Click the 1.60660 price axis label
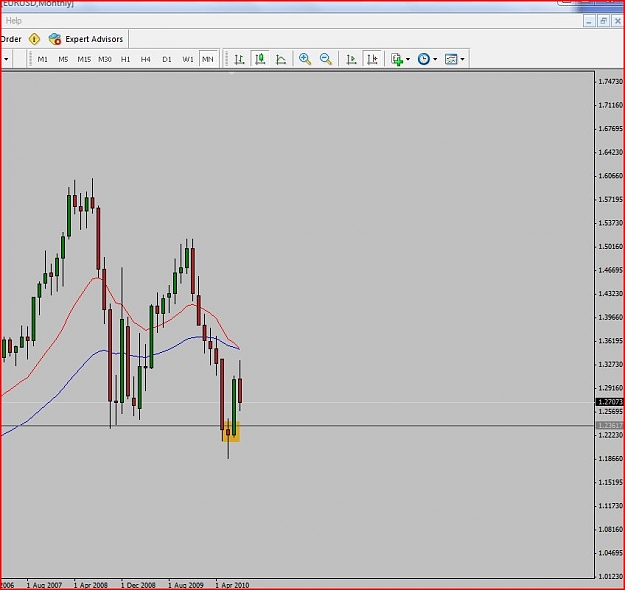Screen dimensions: 625x590 [x=611, y=175]
